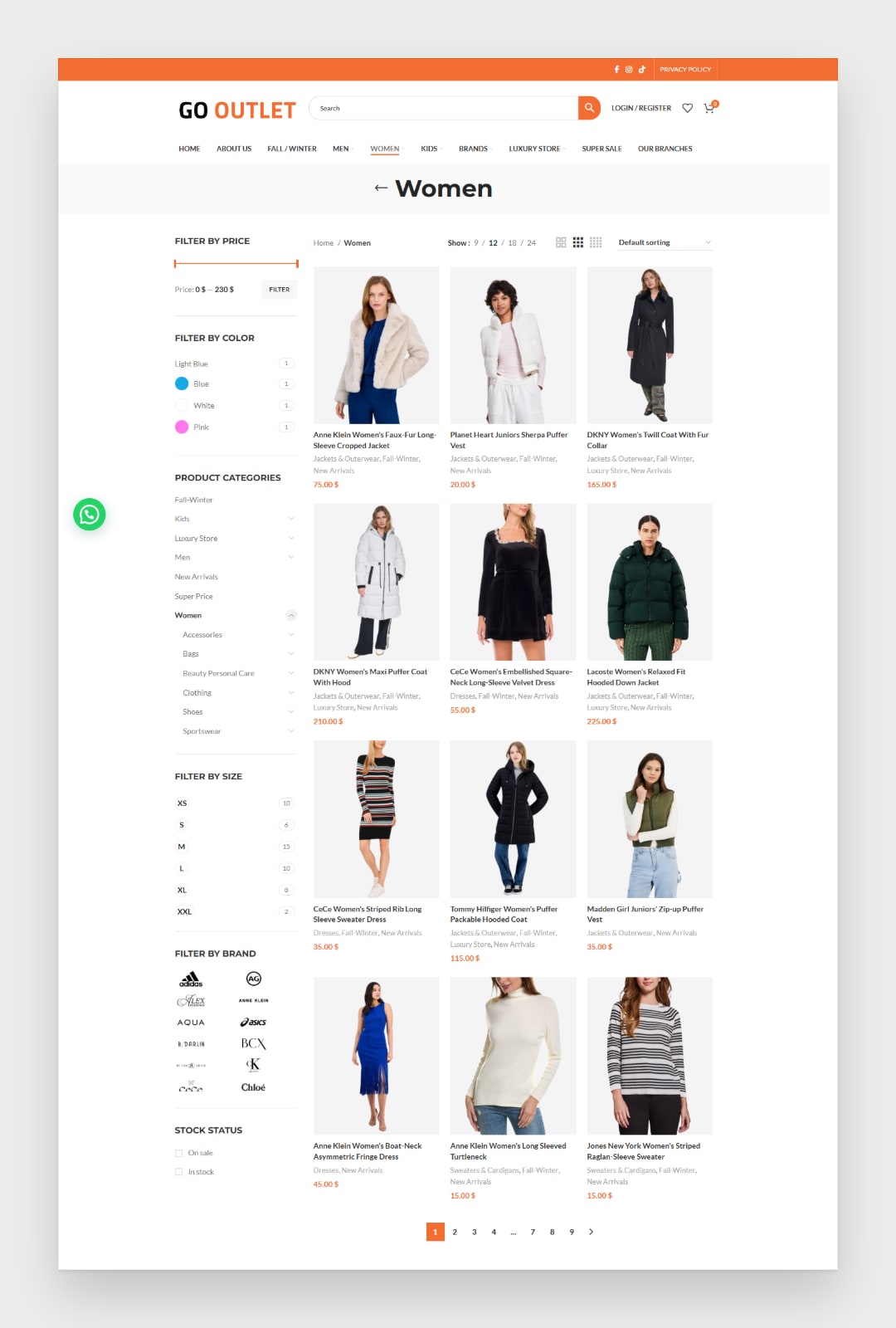Open the Lacoste Hooded Down Jacket thumbnail

pos(650,582)
